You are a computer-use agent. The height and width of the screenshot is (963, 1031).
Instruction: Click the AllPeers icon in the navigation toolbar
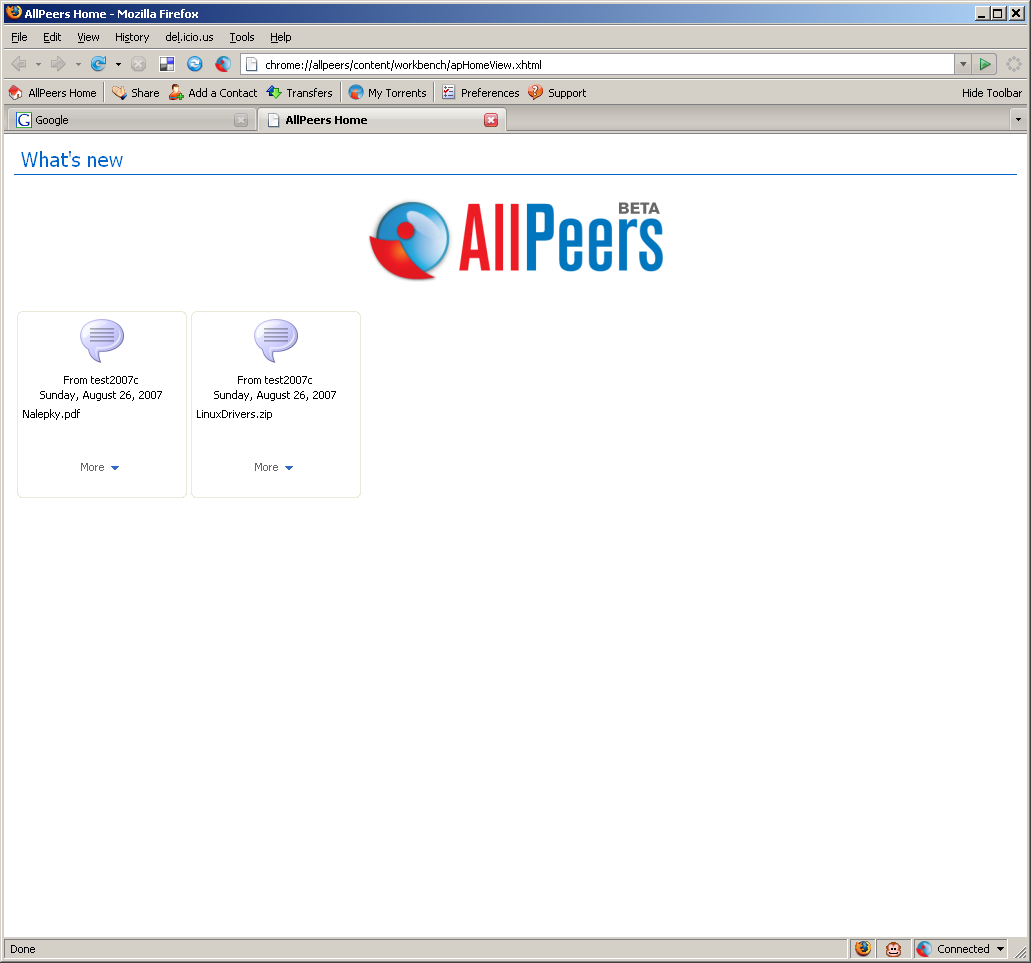pos(223,64)
